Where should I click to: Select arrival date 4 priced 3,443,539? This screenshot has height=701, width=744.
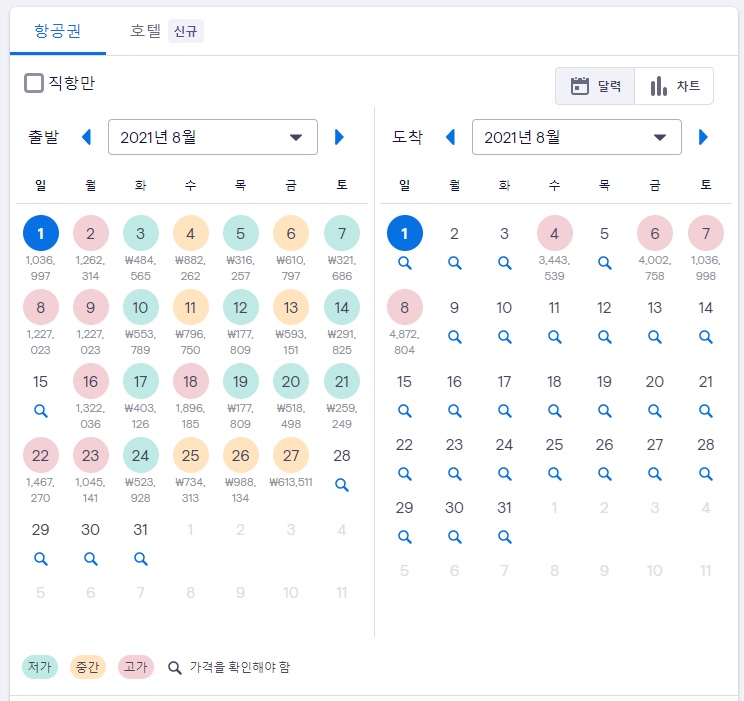(x=555, y=233)
